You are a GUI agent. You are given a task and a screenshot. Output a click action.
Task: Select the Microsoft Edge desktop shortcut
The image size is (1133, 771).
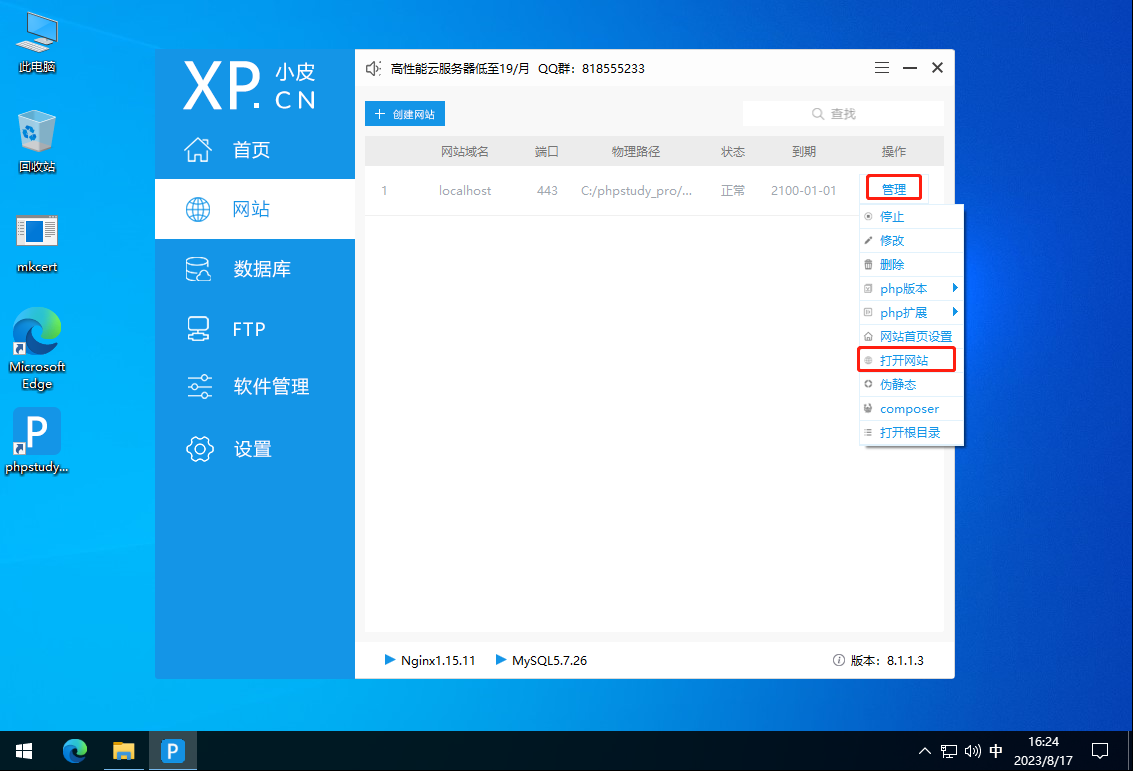[37, 349]
